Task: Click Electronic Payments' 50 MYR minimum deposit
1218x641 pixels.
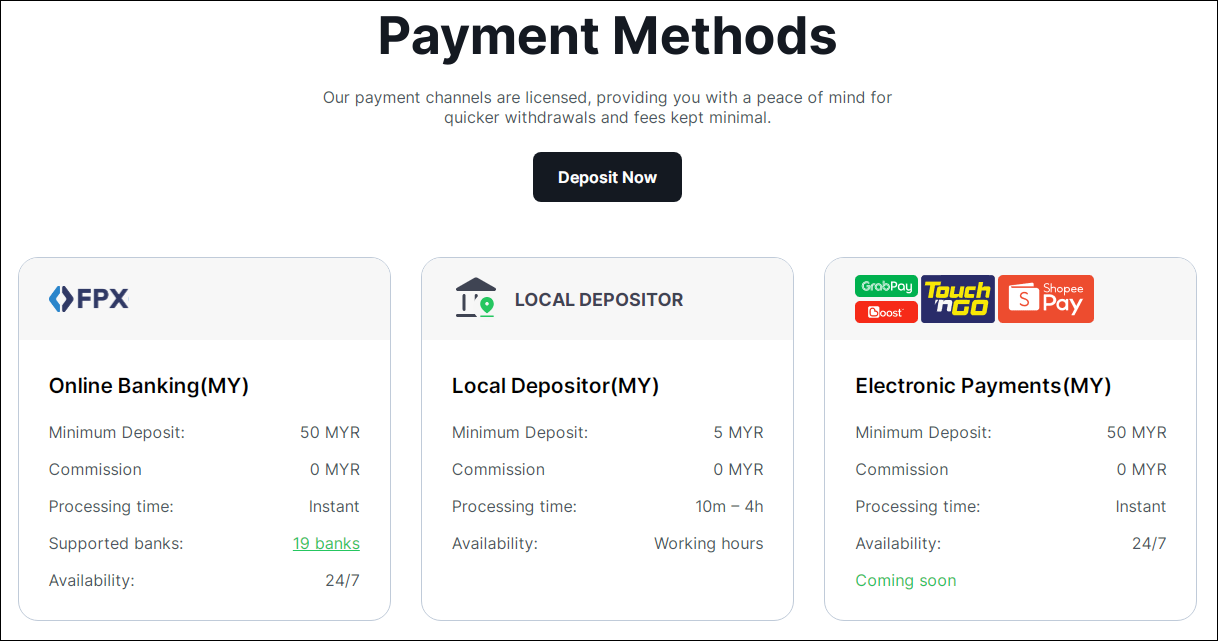Action: pyautogui.click(x=1137, y=433)
